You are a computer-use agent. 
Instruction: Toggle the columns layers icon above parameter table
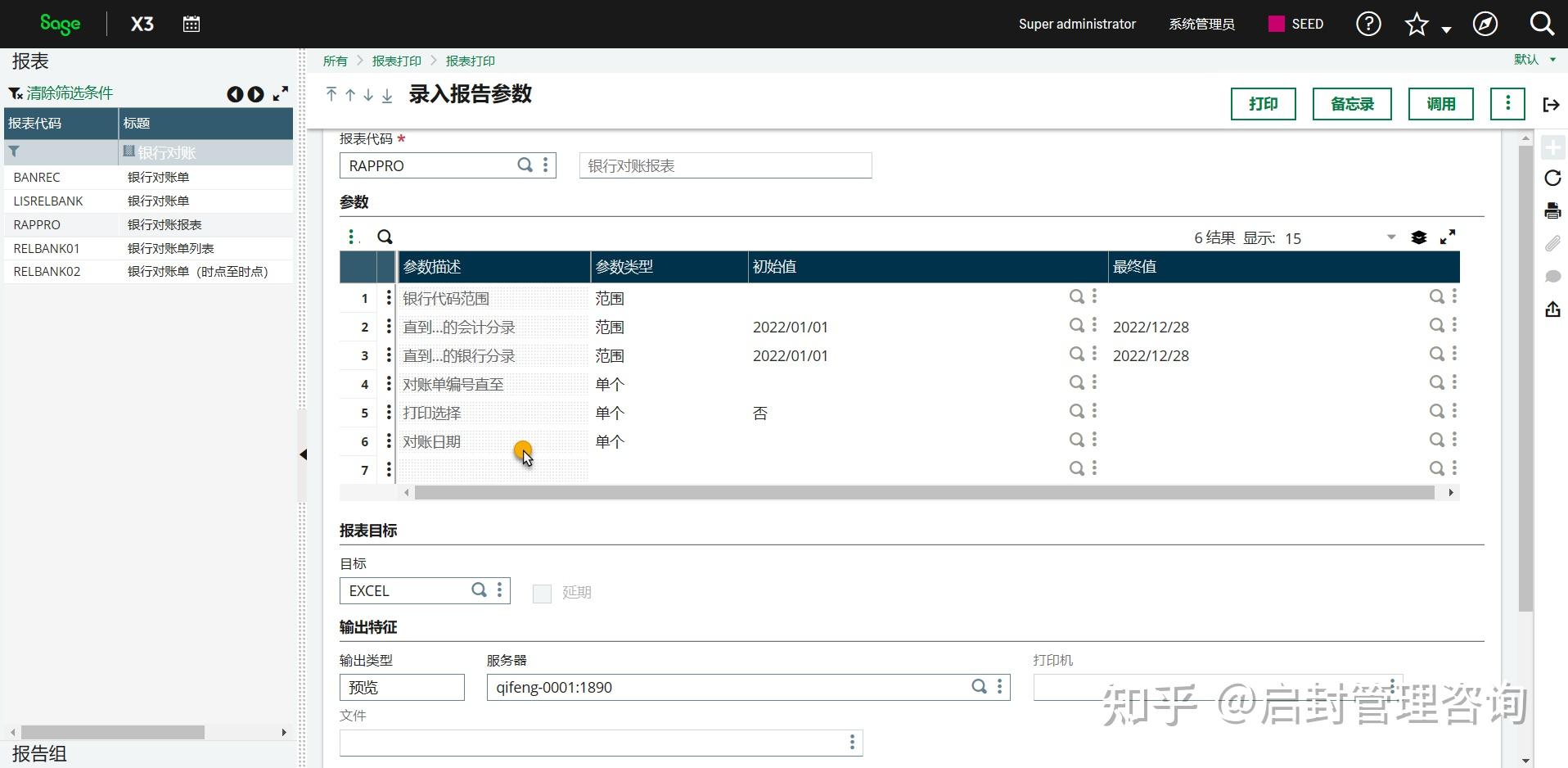(1420, 237)
